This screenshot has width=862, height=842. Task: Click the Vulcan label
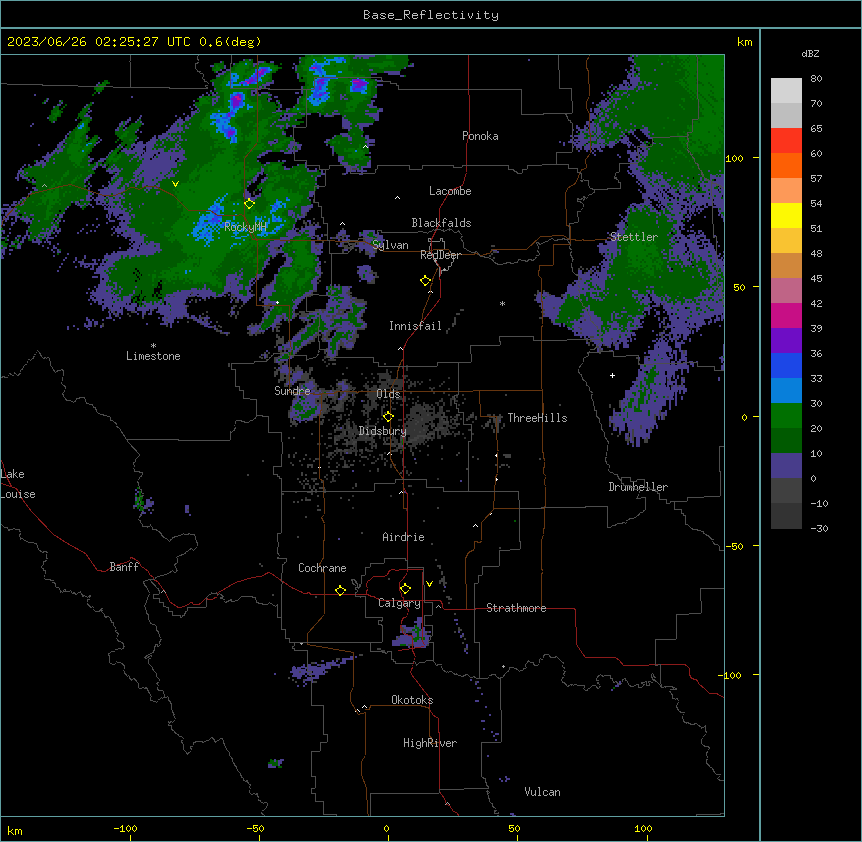coord(542,792)
